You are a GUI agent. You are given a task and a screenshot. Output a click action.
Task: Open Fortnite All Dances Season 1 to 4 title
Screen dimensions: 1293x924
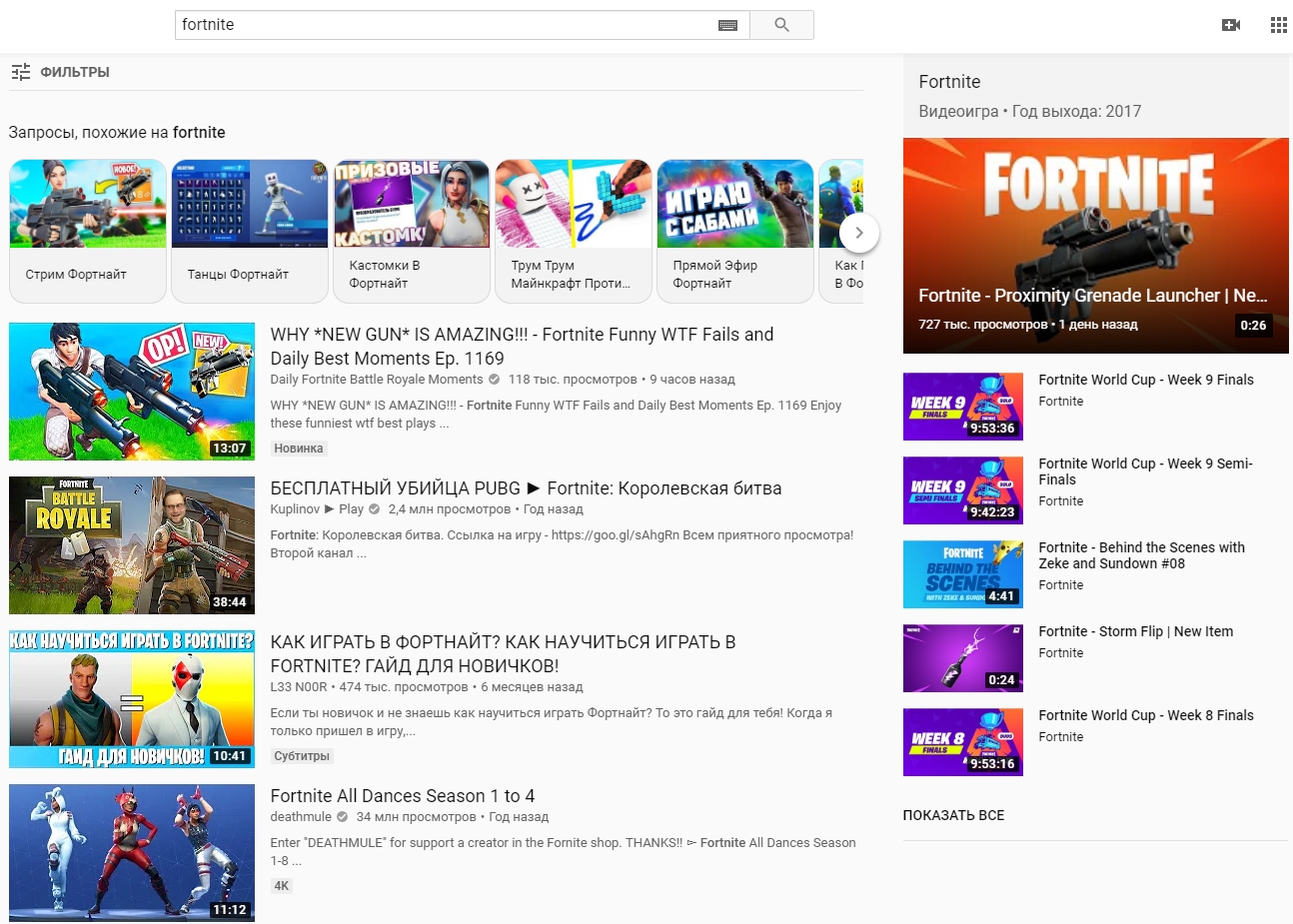(403, 796)
